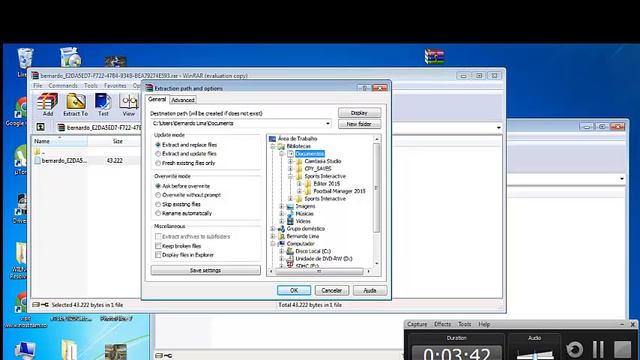Enable Display files in Explorer checkbox

coord(158,255)
